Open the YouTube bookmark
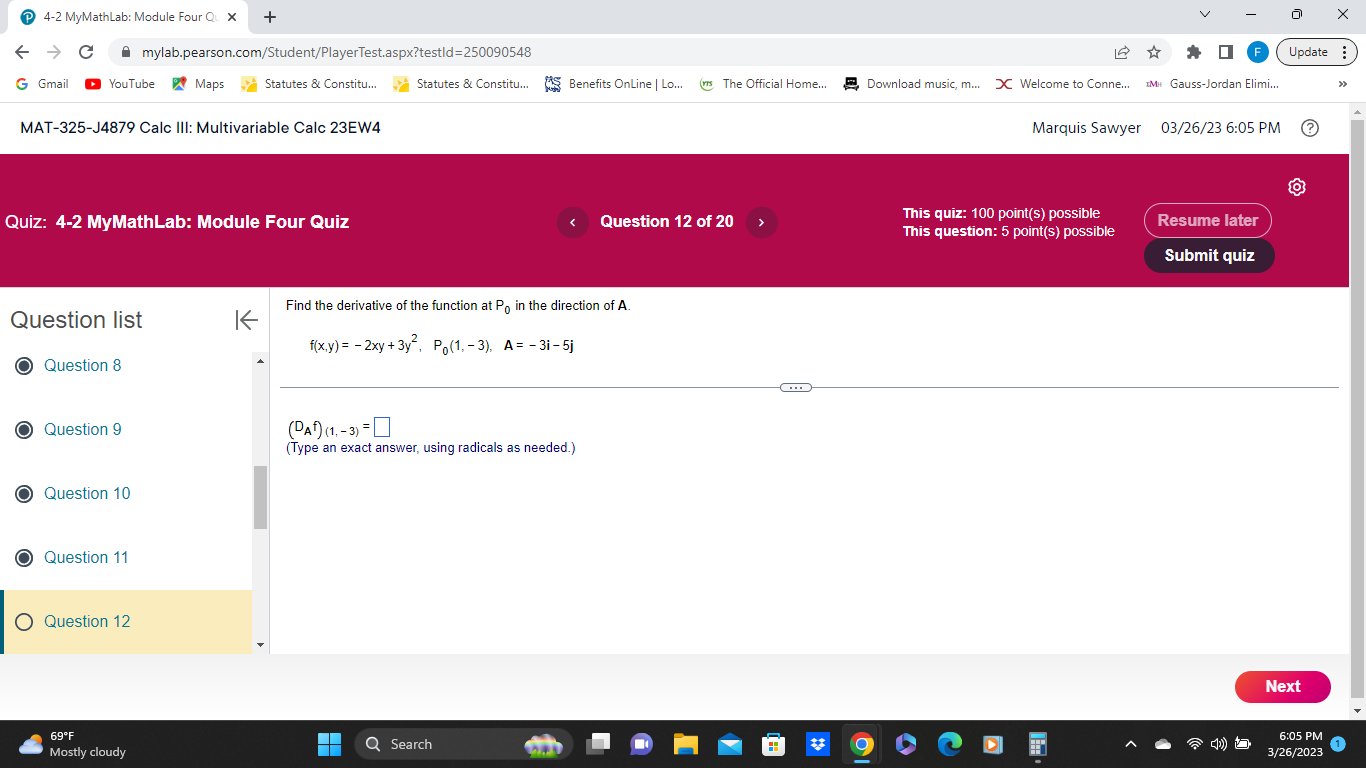Image resolution: width=1366 pixels, height=768 pixels. [x=119, y=84]
